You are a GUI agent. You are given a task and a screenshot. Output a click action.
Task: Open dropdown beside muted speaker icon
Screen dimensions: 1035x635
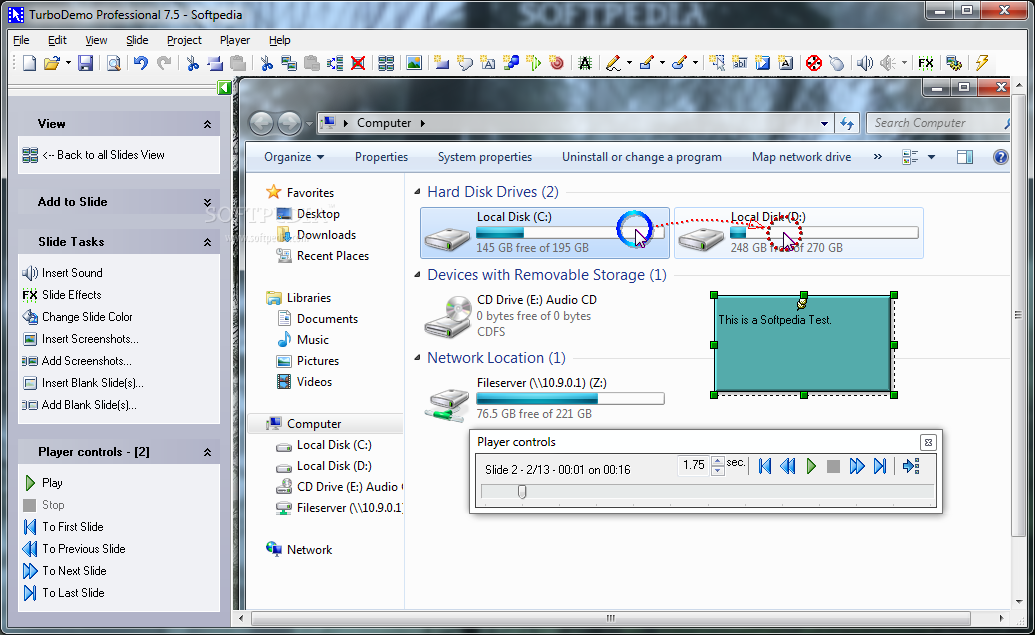[904, 63]
